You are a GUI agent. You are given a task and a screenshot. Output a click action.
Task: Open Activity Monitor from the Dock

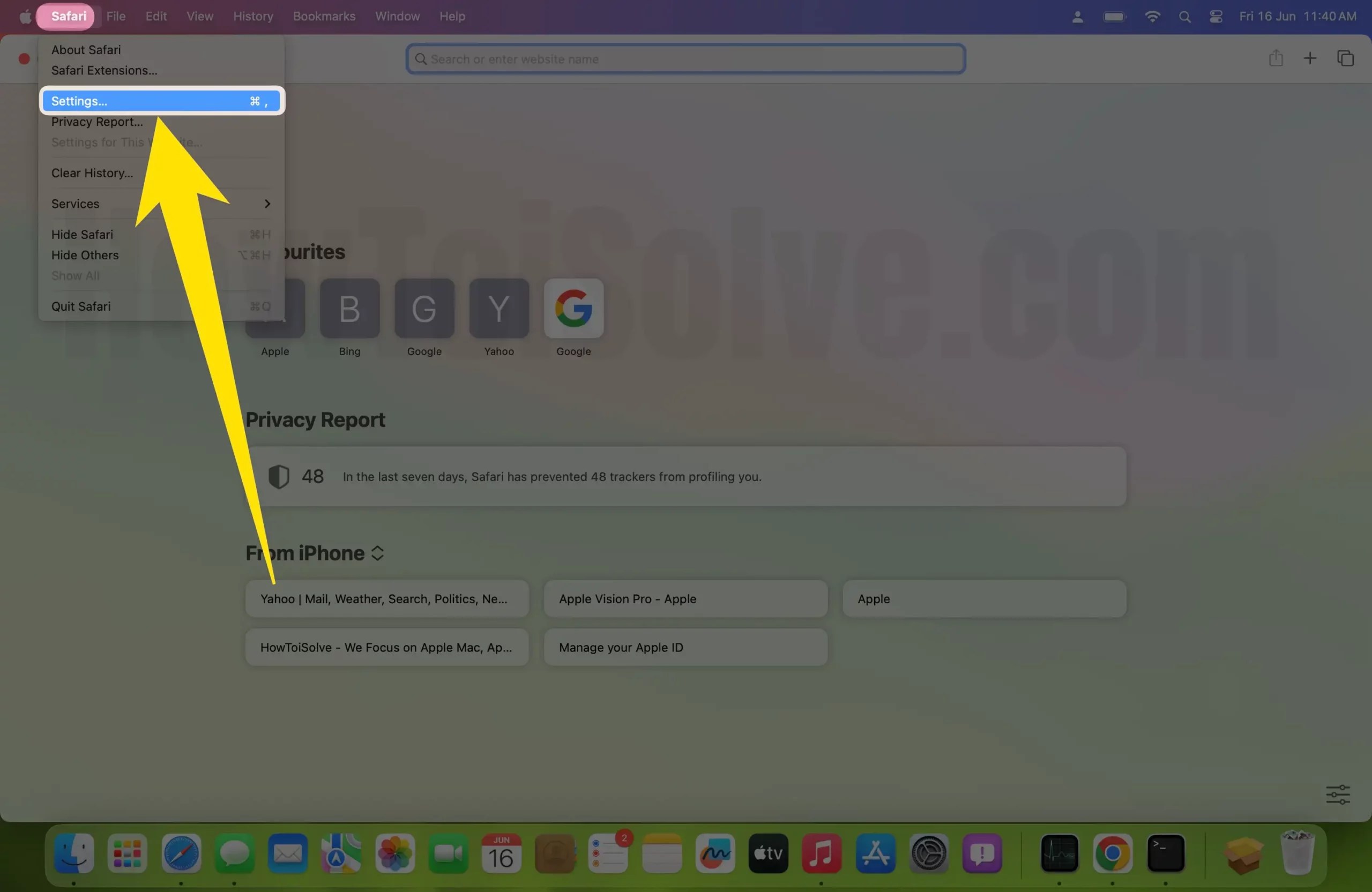1061,854
